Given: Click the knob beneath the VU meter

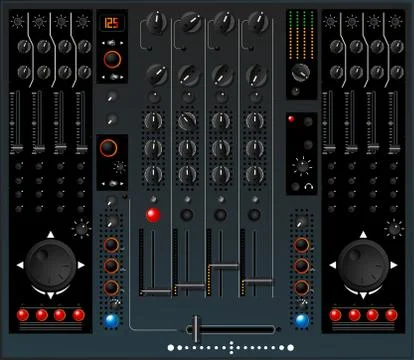Looking at the screenshot, I should point(301,73).
